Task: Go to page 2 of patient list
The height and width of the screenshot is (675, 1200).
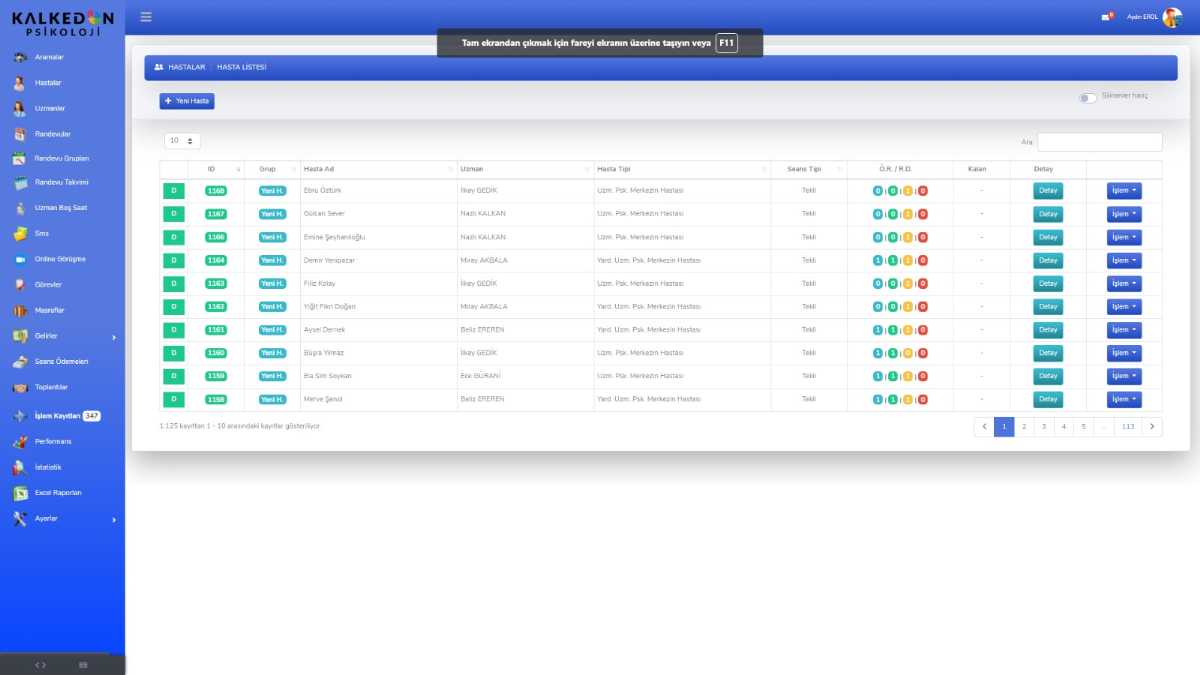Action: point(1024,427)
